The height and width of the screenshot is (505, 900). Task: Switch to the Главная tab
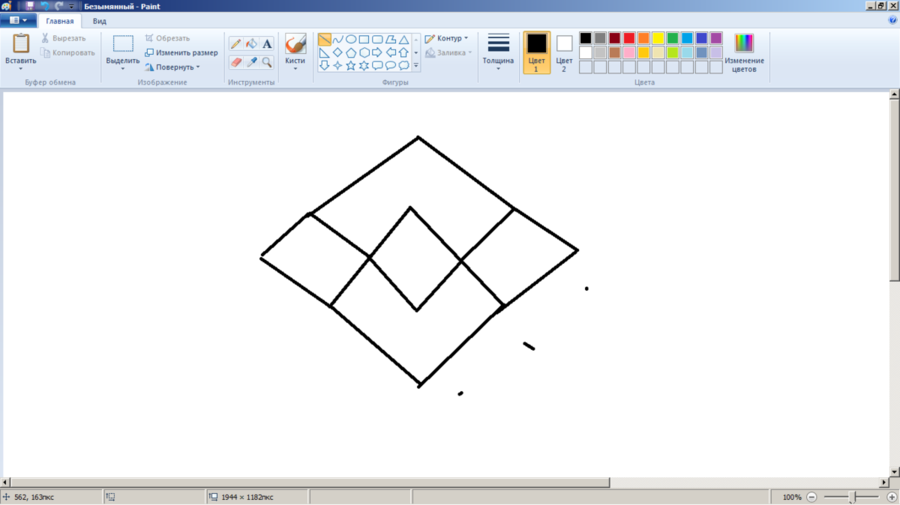60,21
